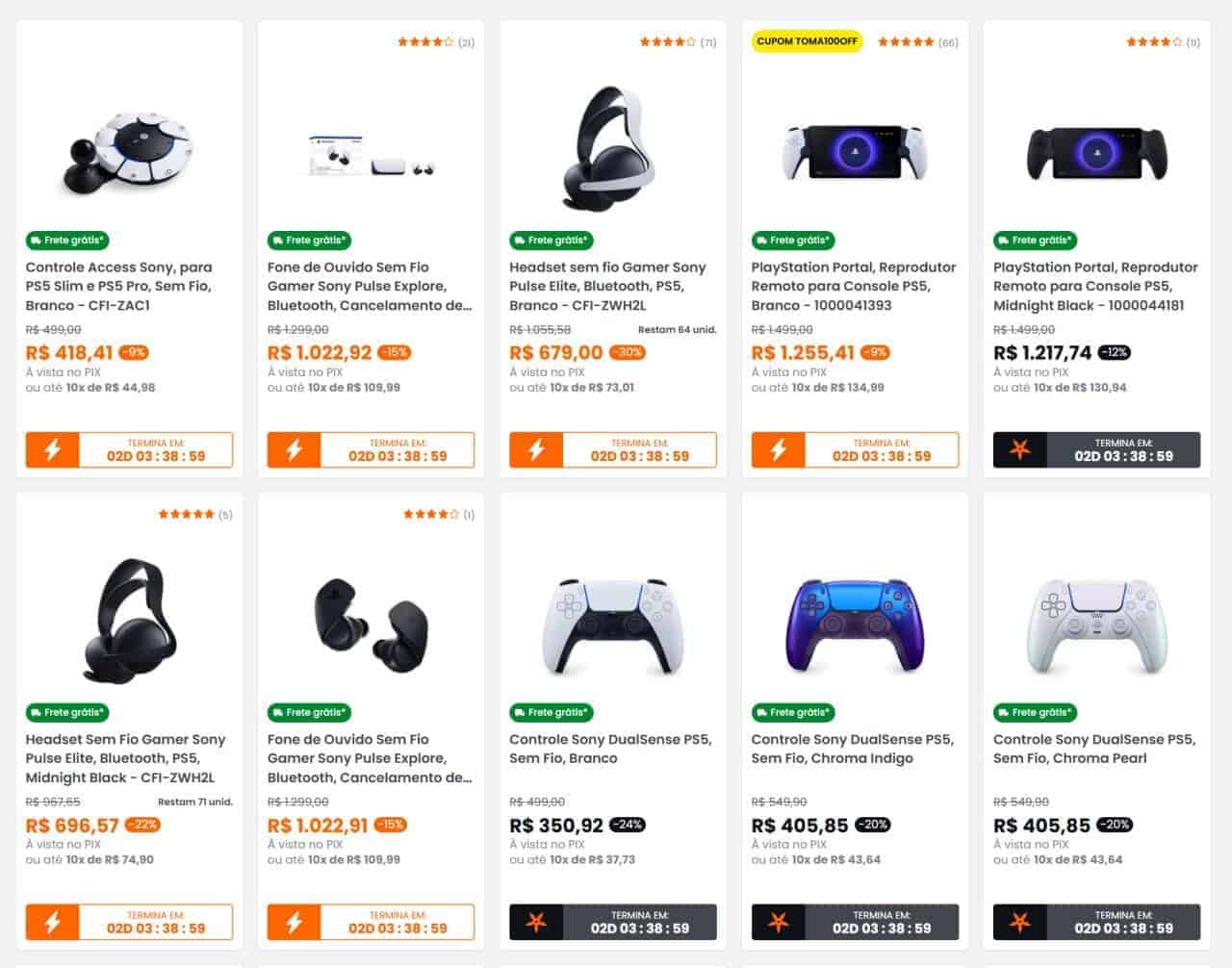Click the lightning icon under Pulse Elite Midnight Black
Viewport: 1232px width, 968px height.
tap(53, 922)
